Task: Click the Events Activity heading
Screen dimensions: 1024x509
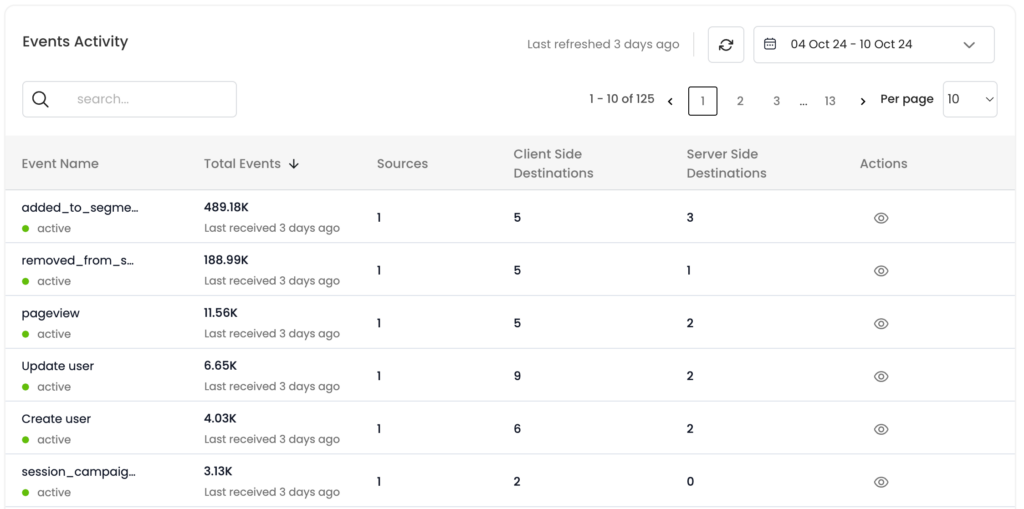Action: (75, 41)
